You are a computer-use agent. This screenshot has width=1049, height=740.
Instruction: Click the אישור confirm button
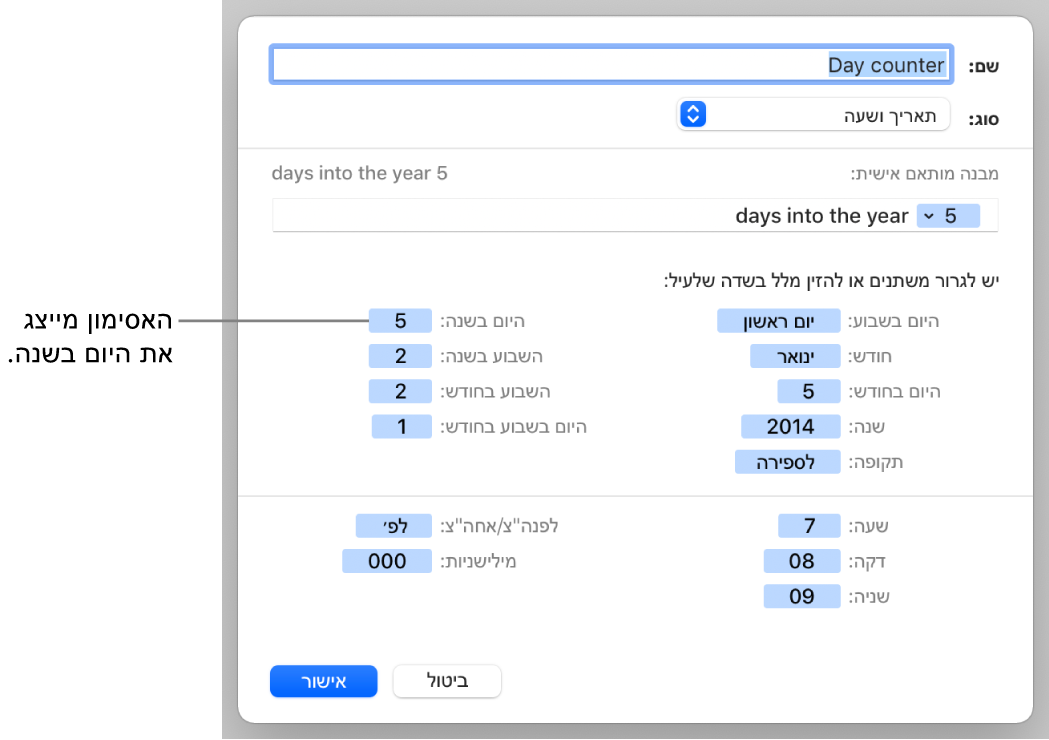(323, 682)
